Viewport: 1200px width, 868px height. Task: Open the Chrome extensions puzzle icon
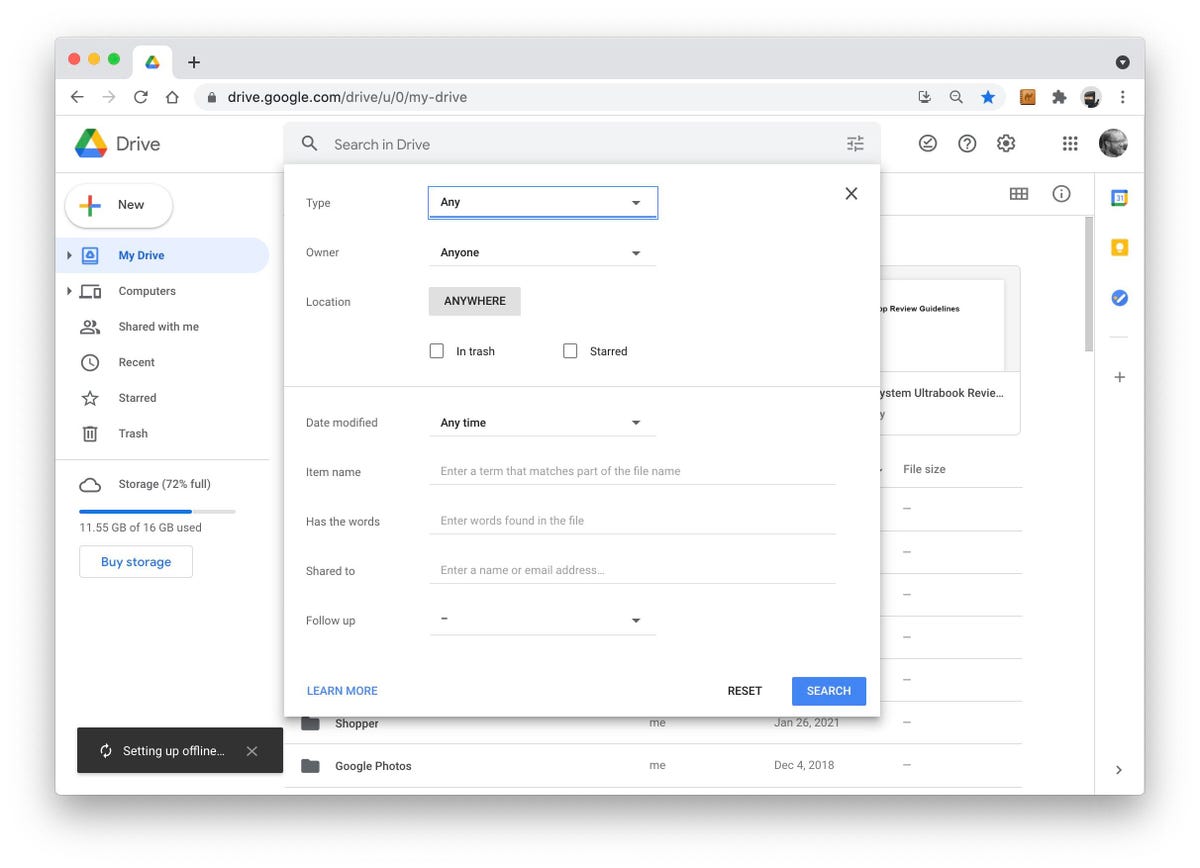(1058, 97)
